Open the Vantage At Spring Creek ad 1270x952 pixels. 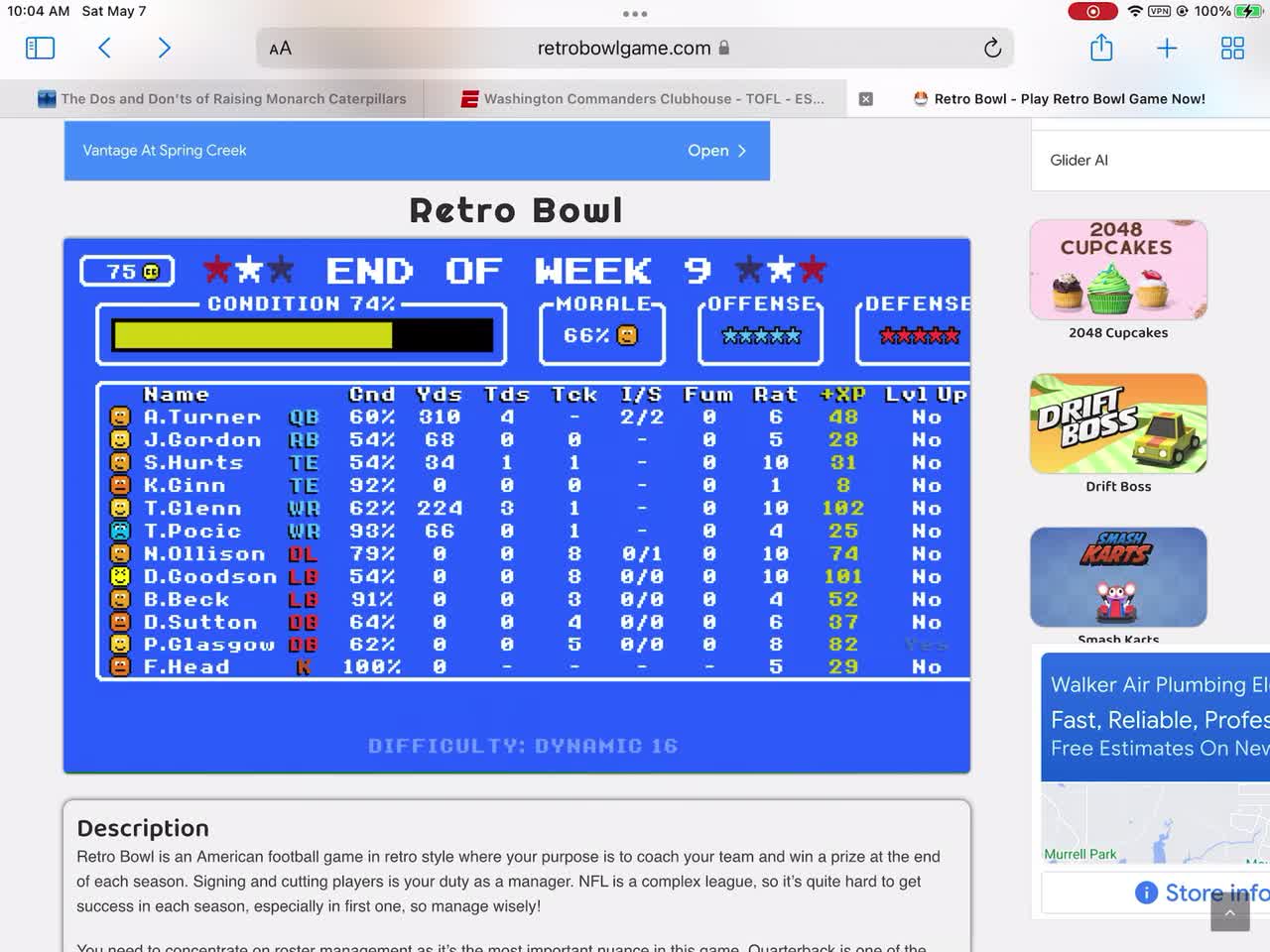tap(417, 151)
